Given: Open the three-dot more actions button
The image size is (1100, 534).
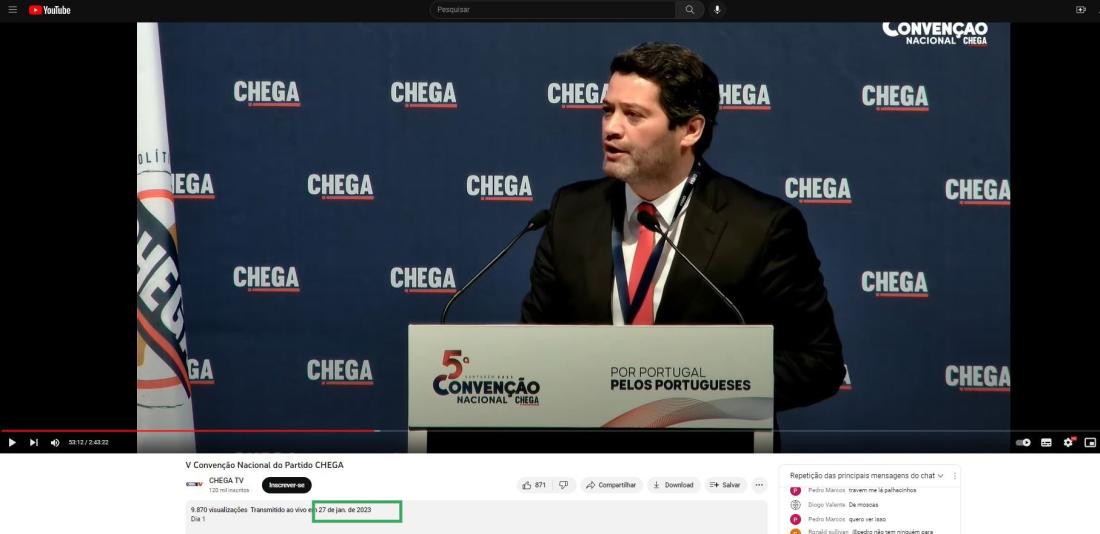Looking at the screenshot, I should click(759, 485).
